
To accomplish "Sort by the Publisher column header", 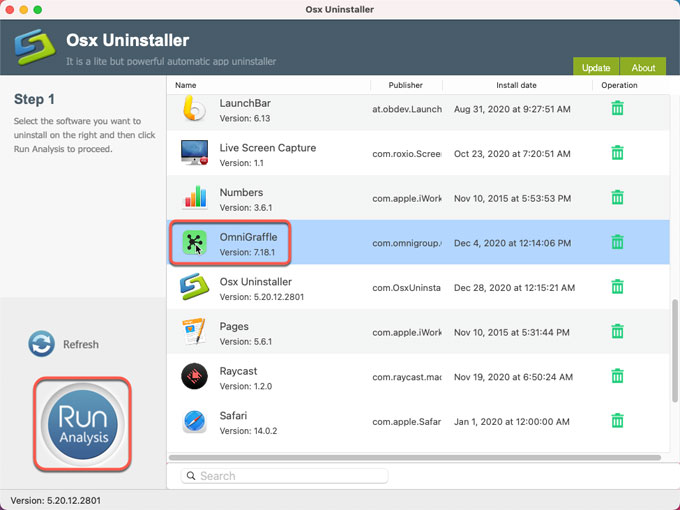I will [405, 85].
